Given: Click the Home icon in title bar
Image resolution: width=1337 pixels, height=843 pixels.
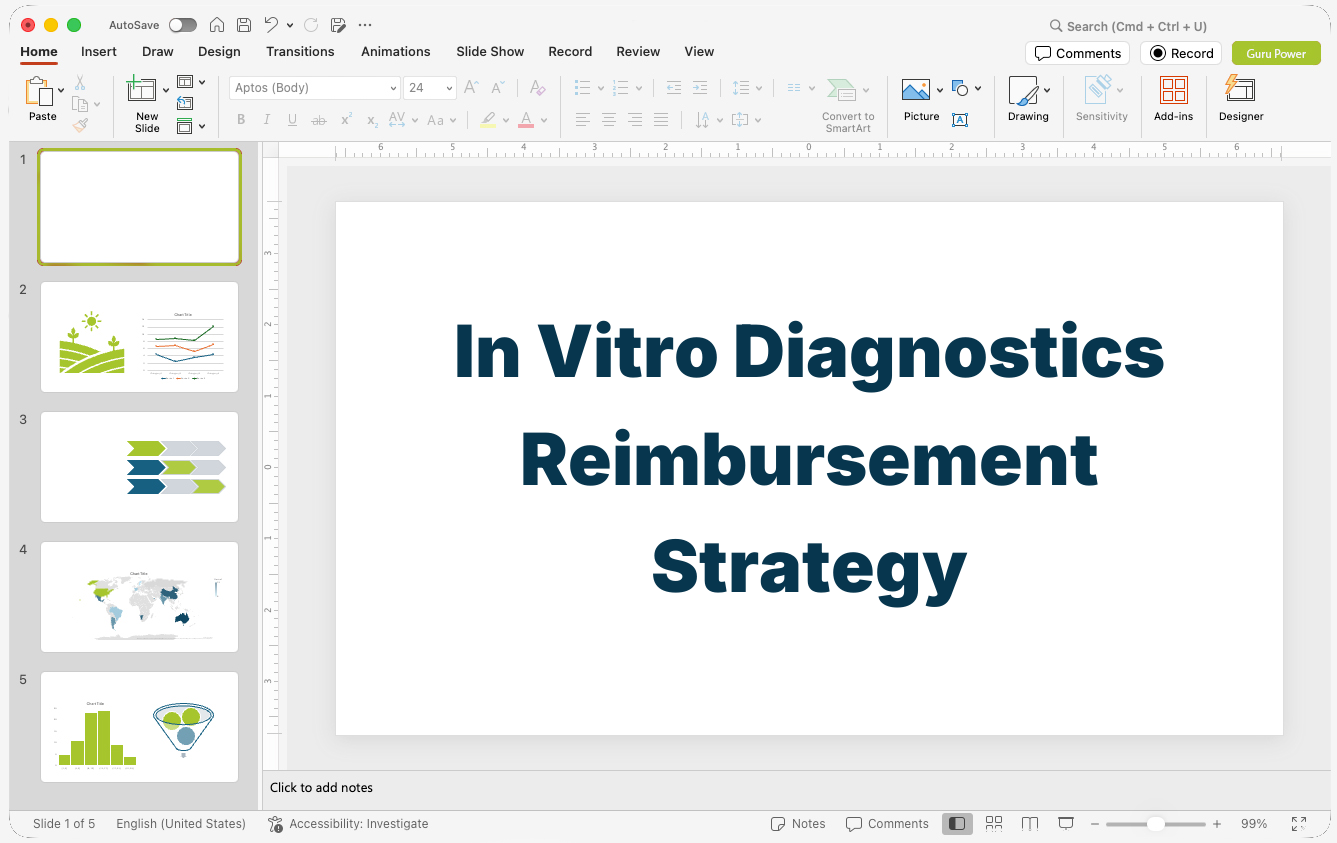Looking at the screenshot, I should click(x=217, y=25).
